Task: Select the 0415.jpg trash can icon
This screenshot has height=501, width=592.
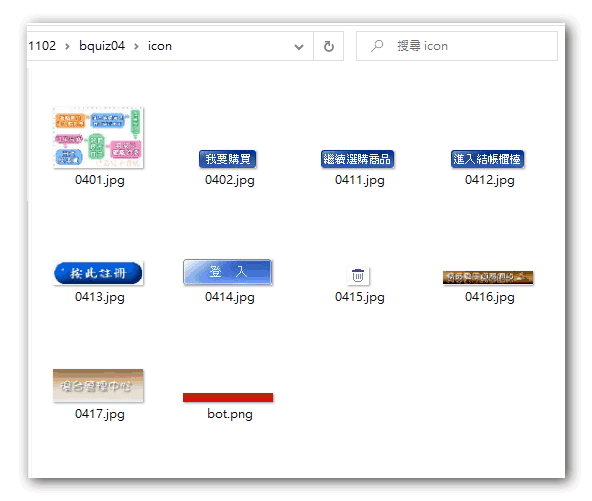Action: (x=358, y=276)
